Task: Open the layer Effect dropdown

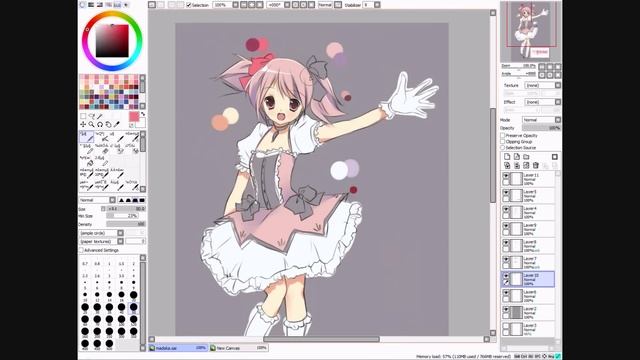Action: 558,102
